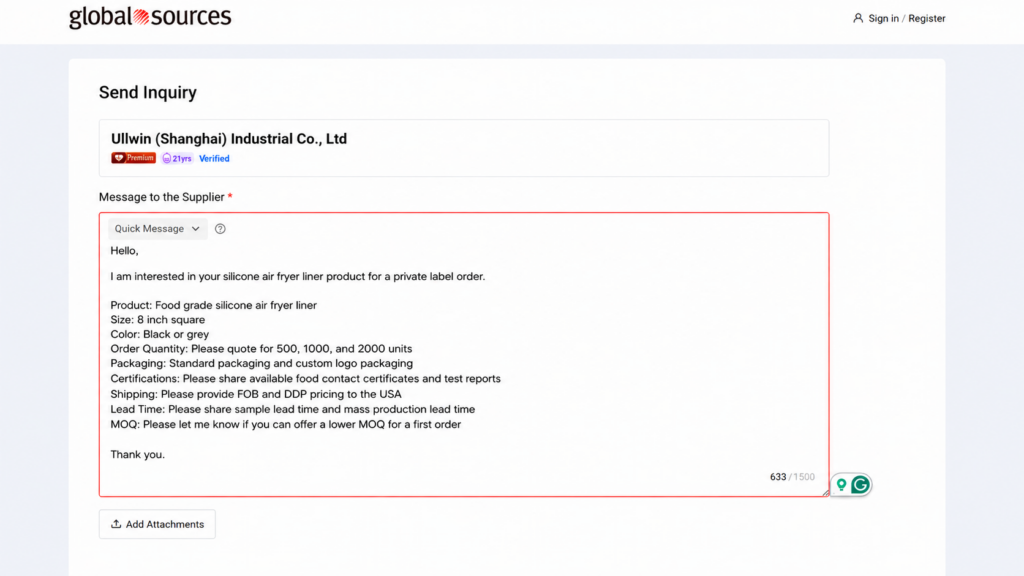Image resolution: width=1024 pixels, height=576 pixels.
Task: Click the "Size: 8 inch square" line
Action: [x=157, y=319]
